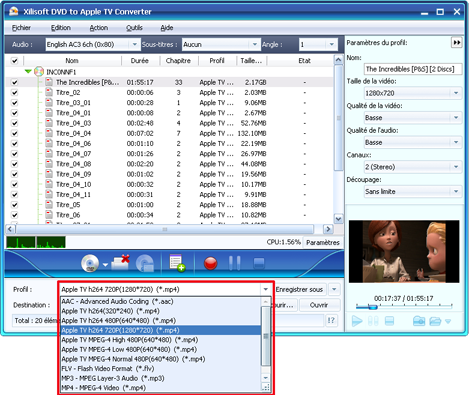Open the Aide menu

point(167,28)
